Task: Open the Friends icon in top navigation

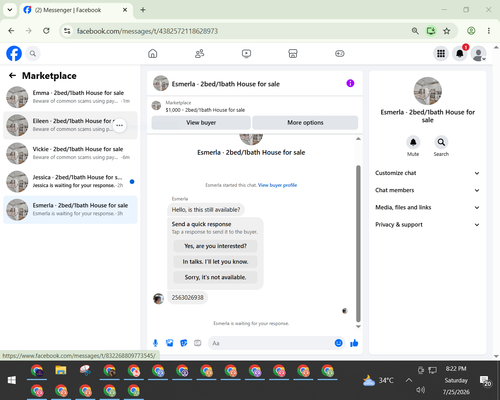Action: click(x=199, y=53)
